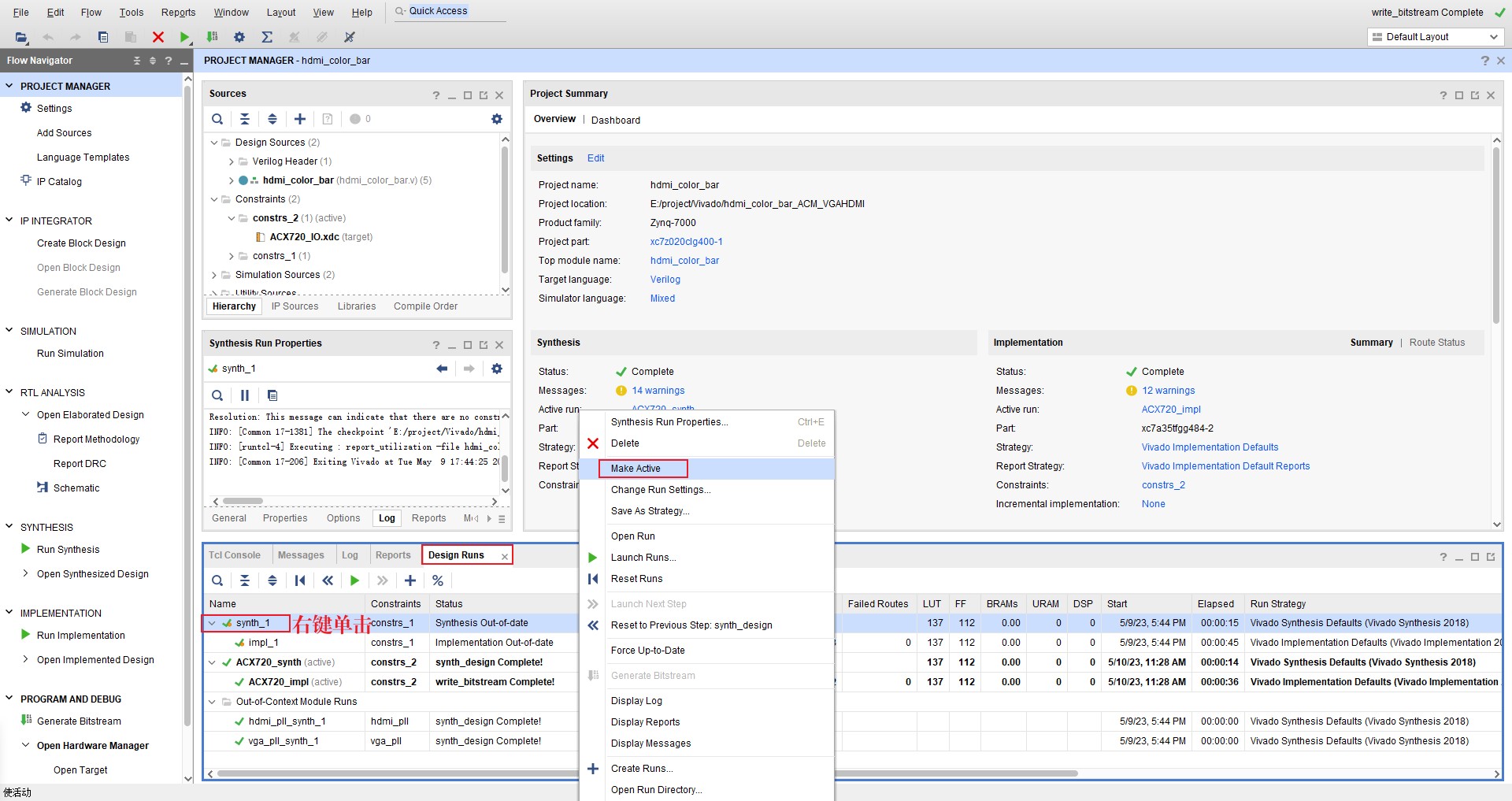The height and width of the screenshot is (801, 1512).
Task: Click Reset Runs icon in Design Runs toolbar
Action: 300,580
